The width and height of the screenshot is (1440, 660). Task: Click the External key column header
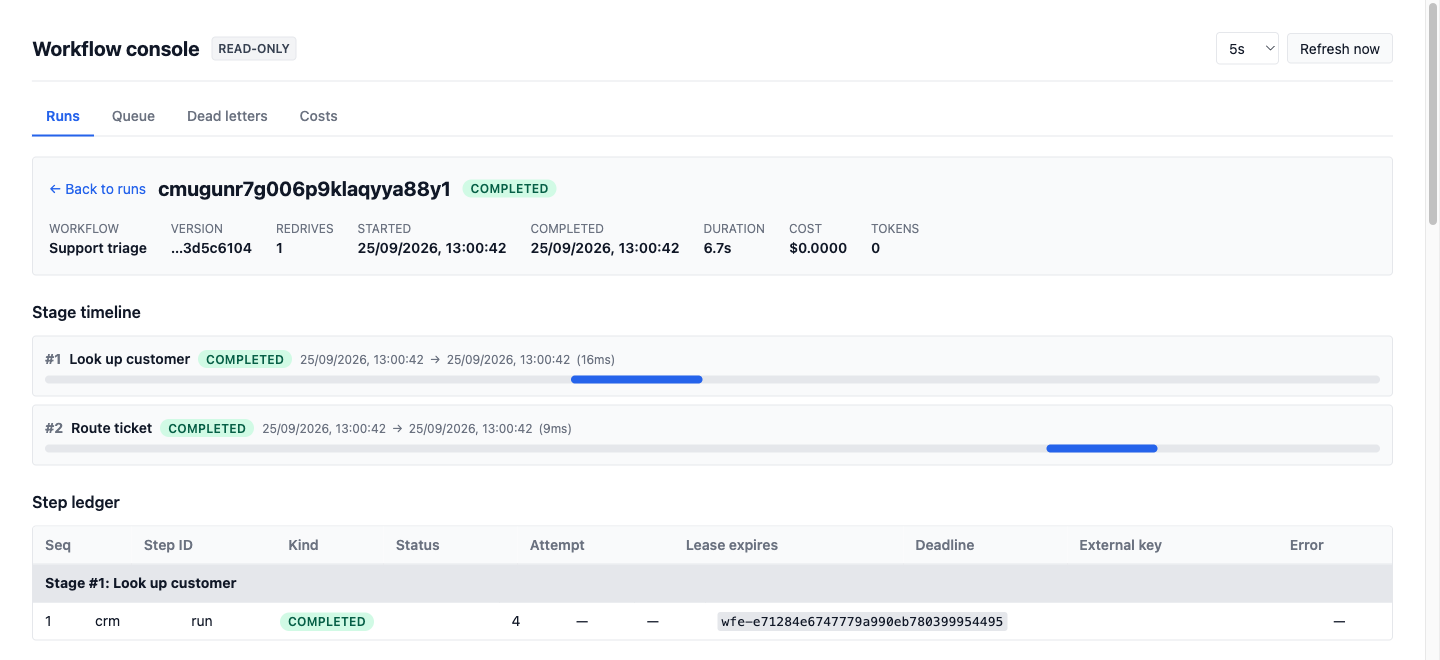(1120, 545)
